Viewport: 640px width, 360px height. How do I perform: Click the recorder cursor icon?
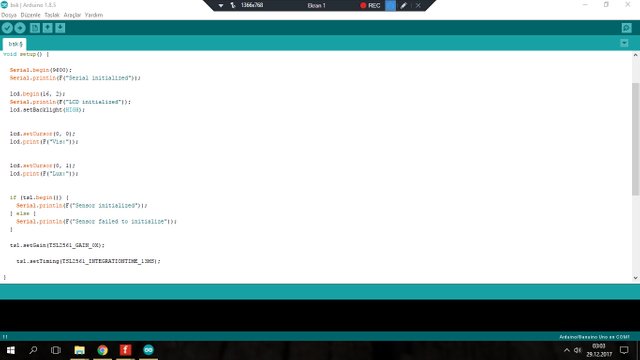pyautogui.click(x=233, y=6)
